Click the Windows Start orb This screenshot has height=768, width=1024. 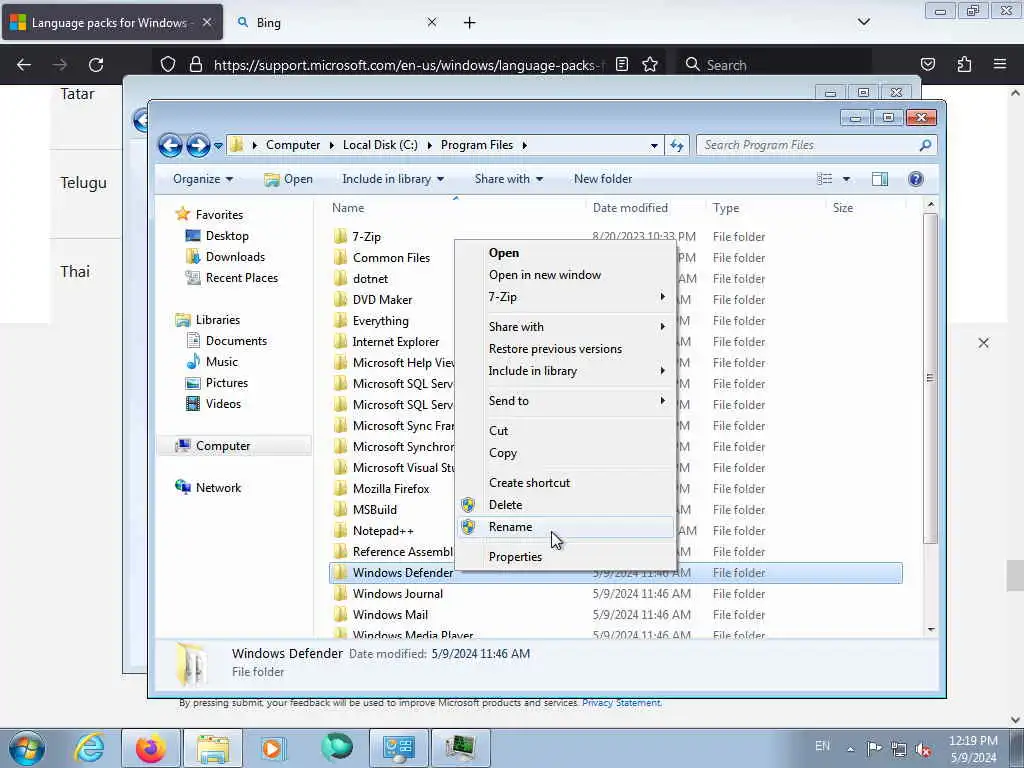tap(27, 748)
